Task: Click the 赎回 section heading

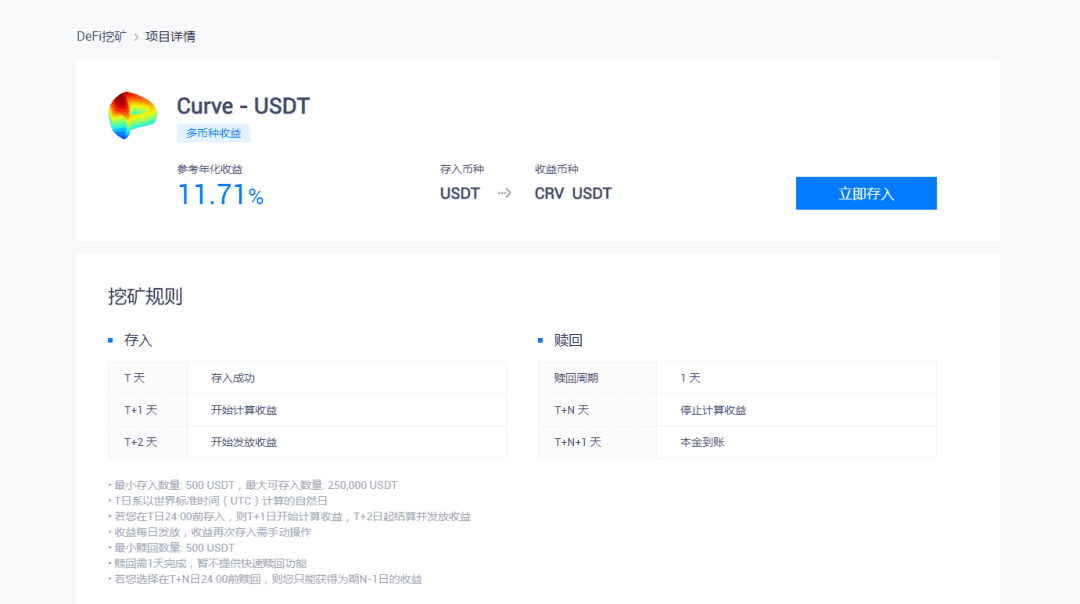Action: pos(568,340)
